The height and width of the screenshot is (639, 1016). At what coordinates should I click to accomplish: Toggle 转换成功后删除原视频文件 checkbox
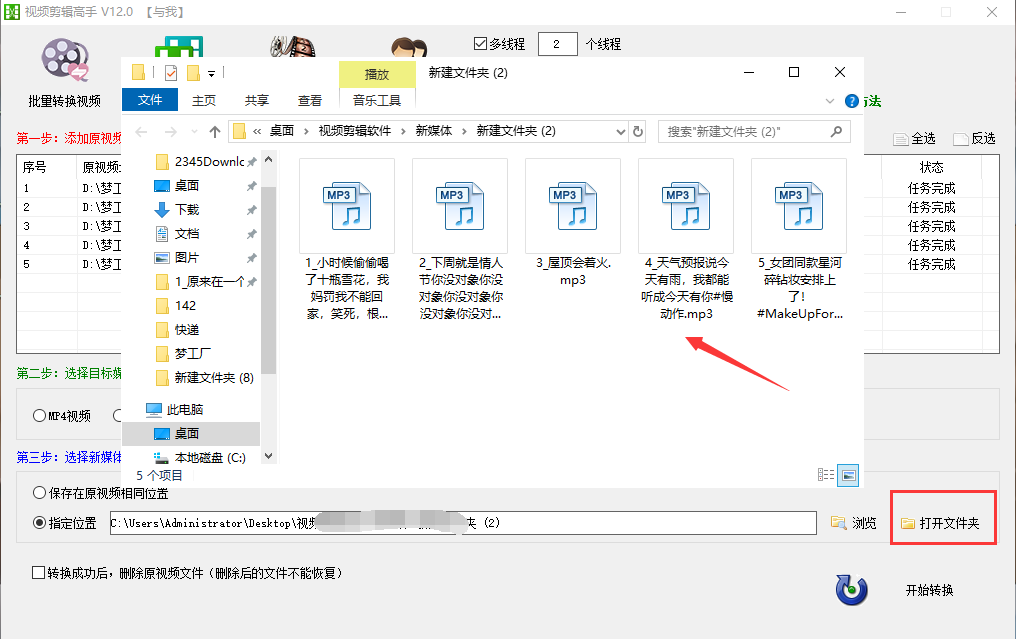pos(38,573)
